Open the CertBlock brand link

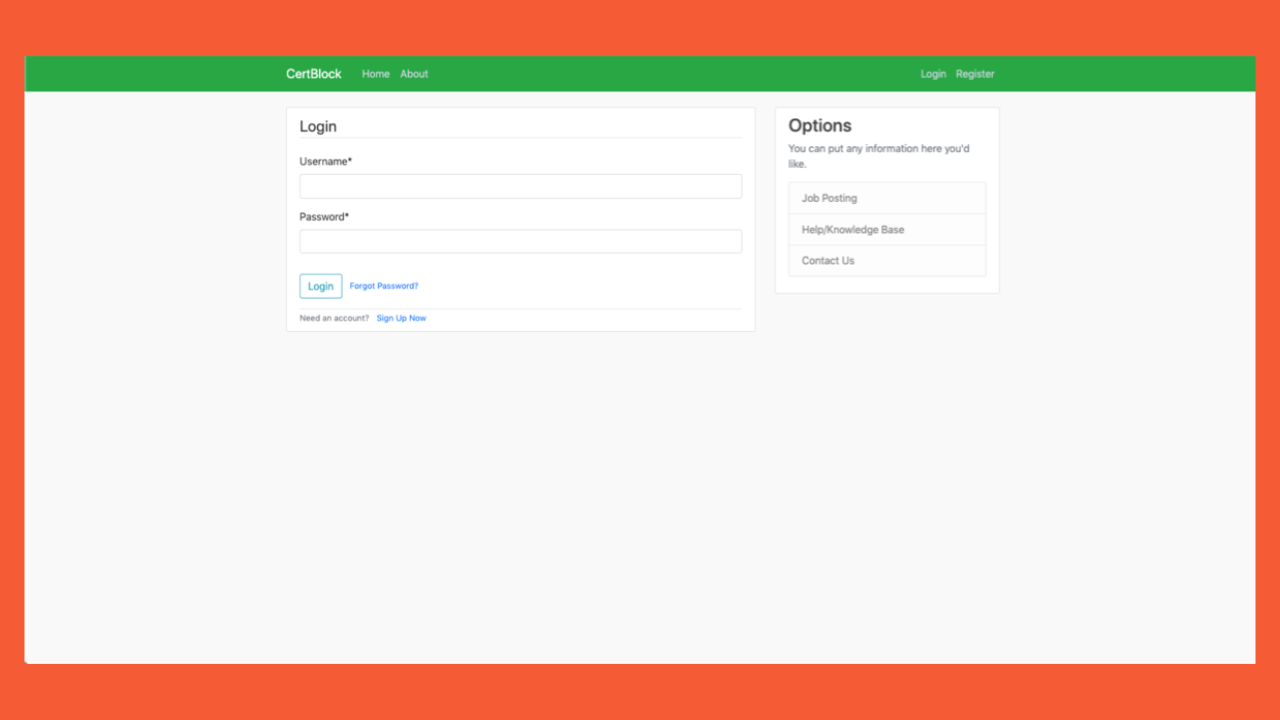[313, 74]
